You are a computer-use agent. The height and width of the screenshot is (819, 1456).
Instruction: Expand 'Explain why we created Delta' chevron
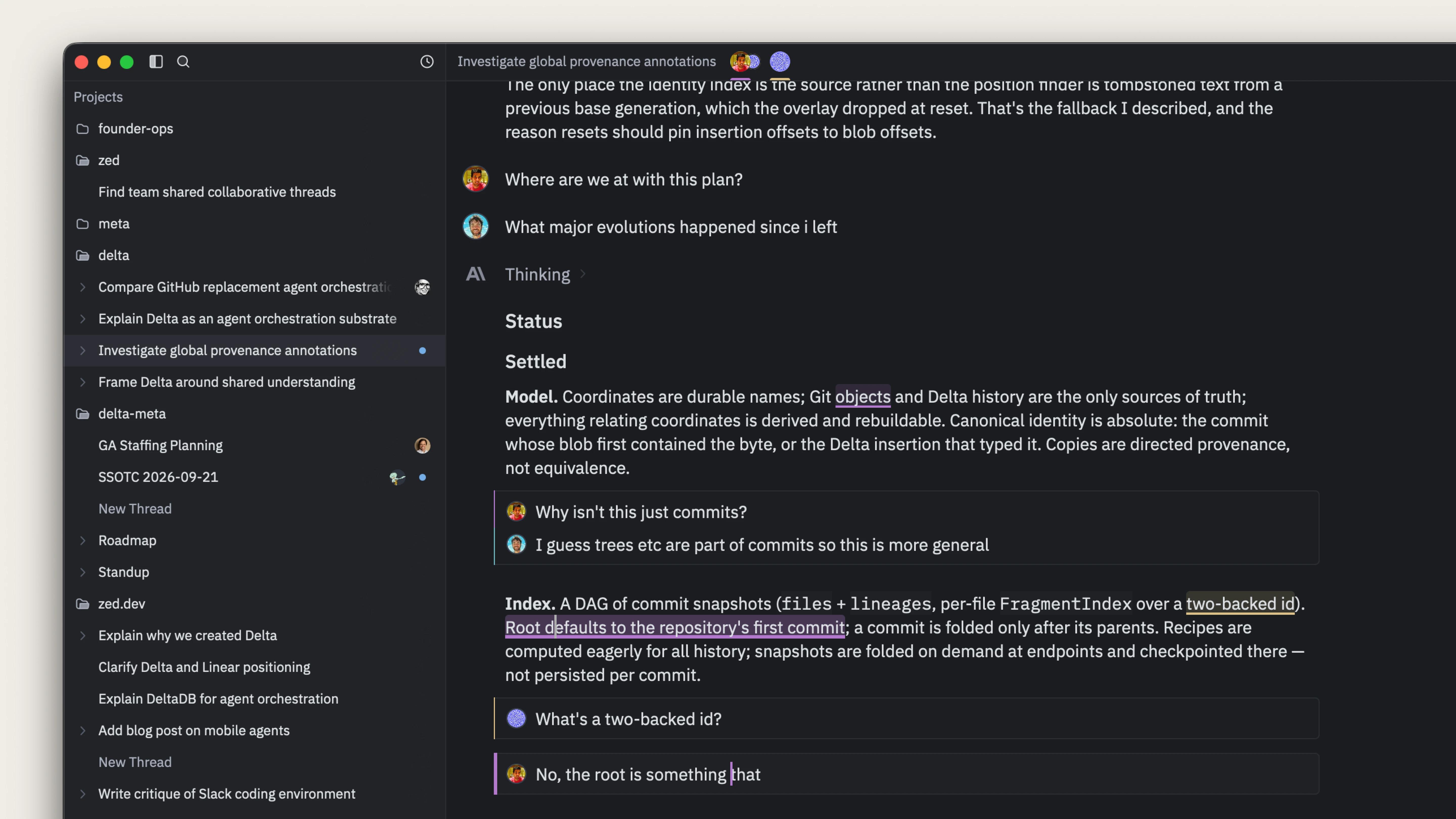(x=82, y=635)
